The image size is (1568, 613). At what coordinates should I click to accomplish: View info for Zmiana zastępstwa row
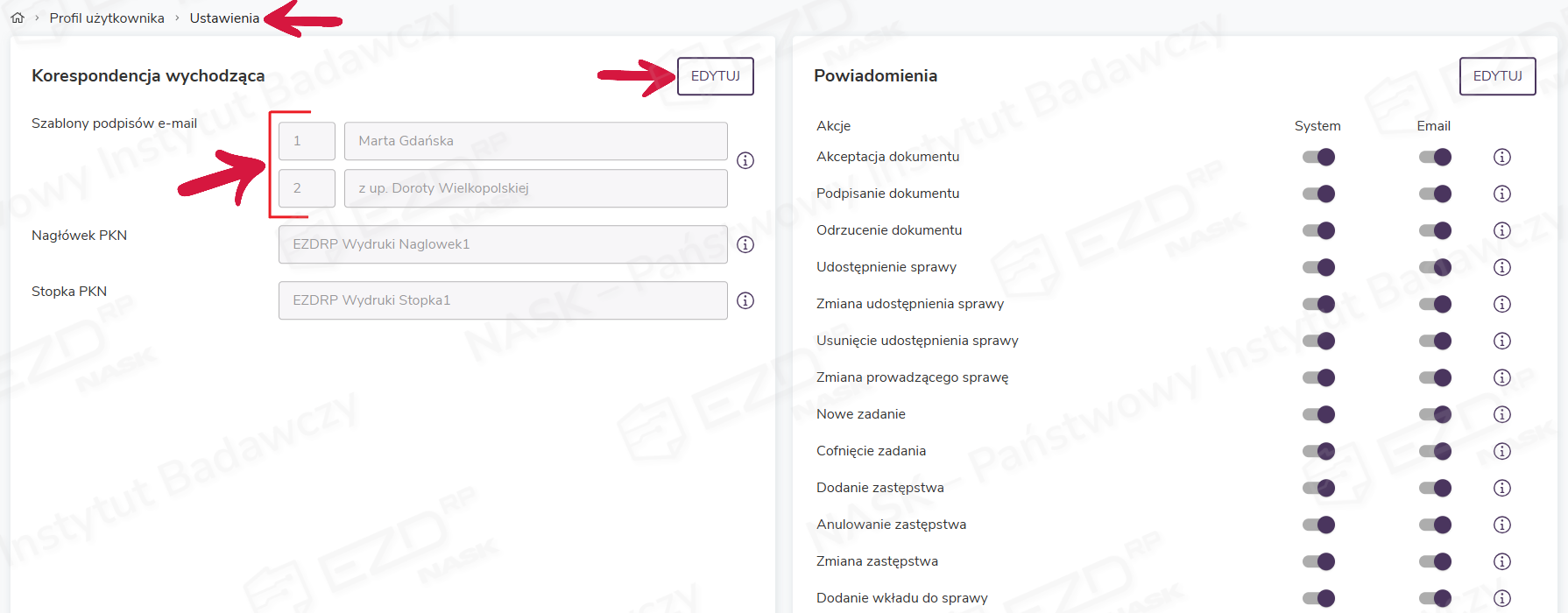(1502, 561)
